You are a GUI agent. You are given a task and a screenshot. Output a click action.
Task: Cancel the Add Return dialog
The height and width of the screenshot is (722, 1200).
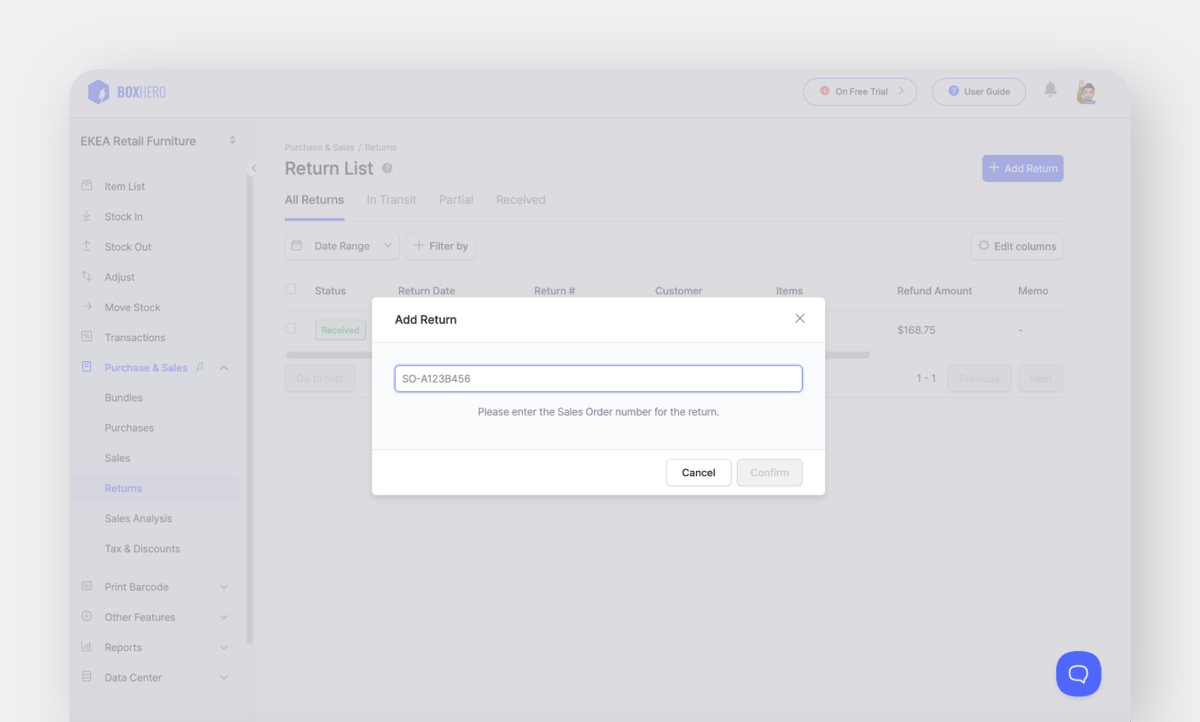pos(698,472)
